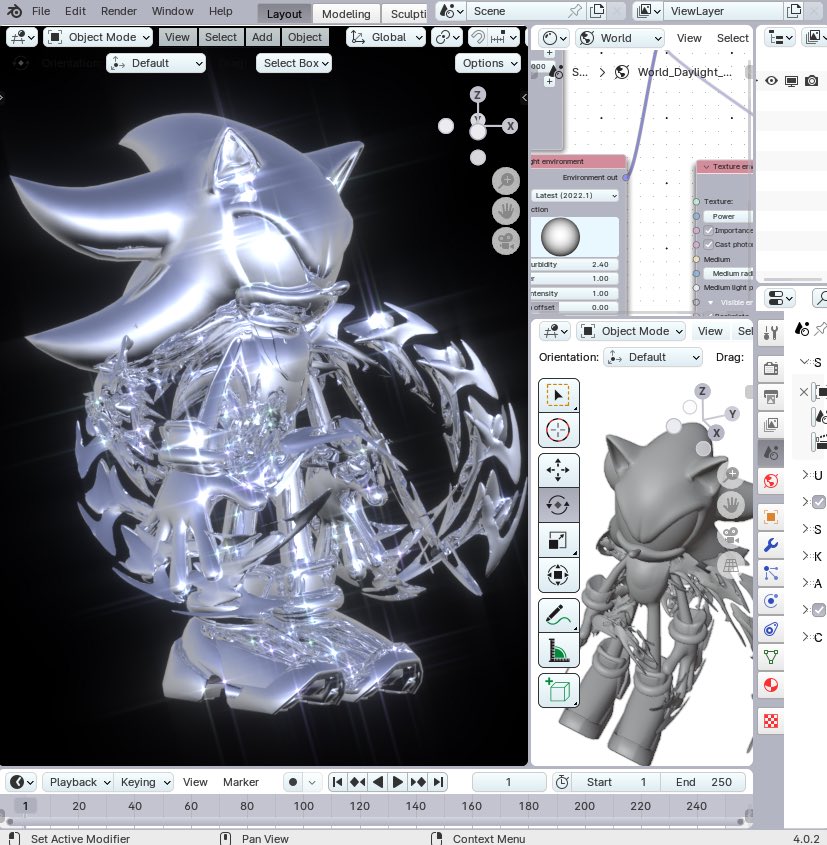
Task: Select the Annotate pencil tool
Action: point(559,615)
